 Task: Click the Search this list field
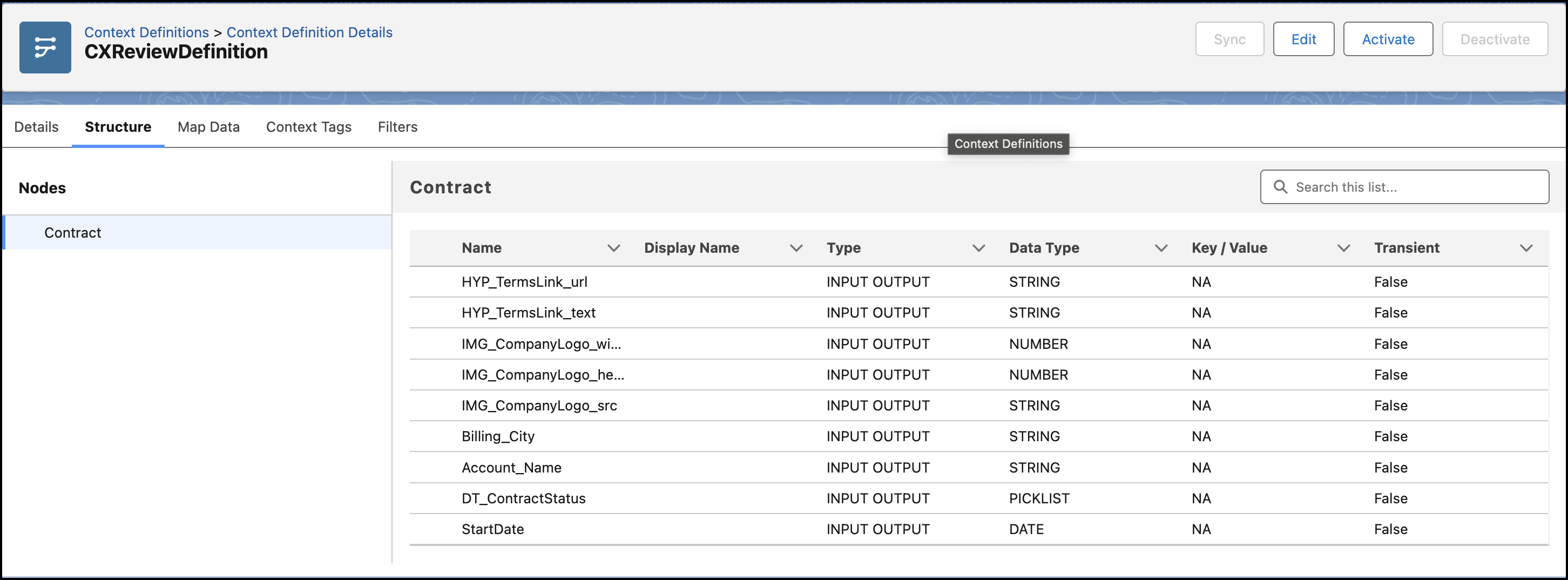[1400, 187]
